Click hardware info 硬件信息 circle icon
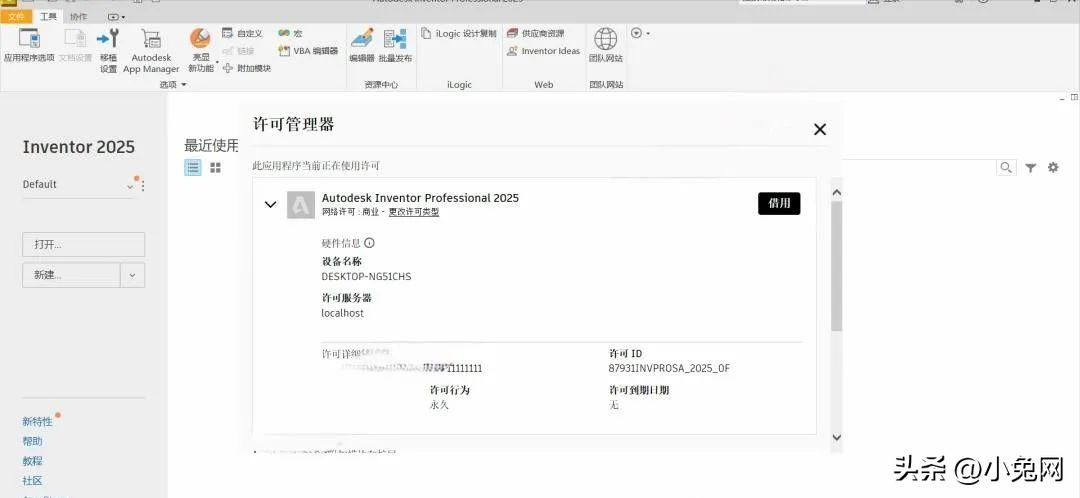1080x498 pixels. click(369, 242)
